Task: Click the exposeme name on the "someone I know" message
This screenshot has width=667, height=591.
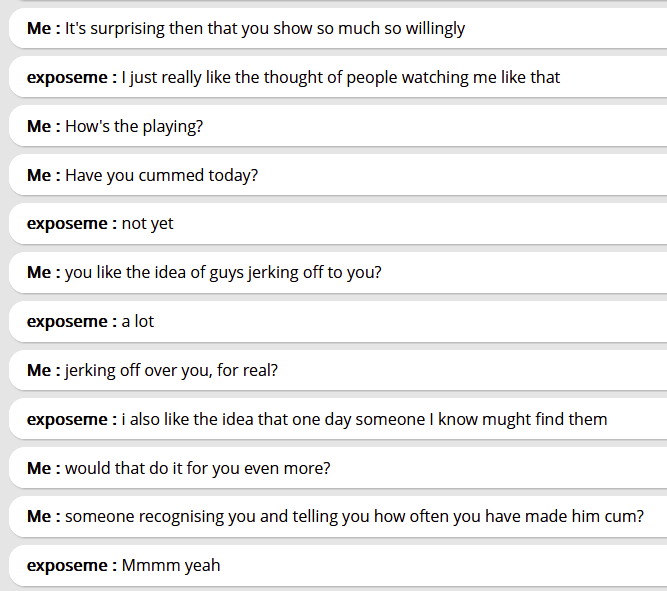Action: (72, 419)
